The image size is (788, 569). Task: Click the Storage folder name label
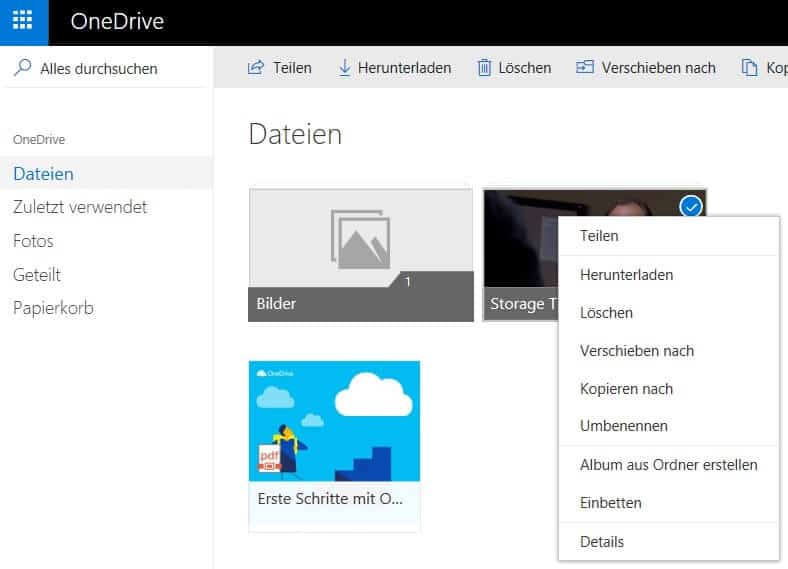[x=524, y=304]
